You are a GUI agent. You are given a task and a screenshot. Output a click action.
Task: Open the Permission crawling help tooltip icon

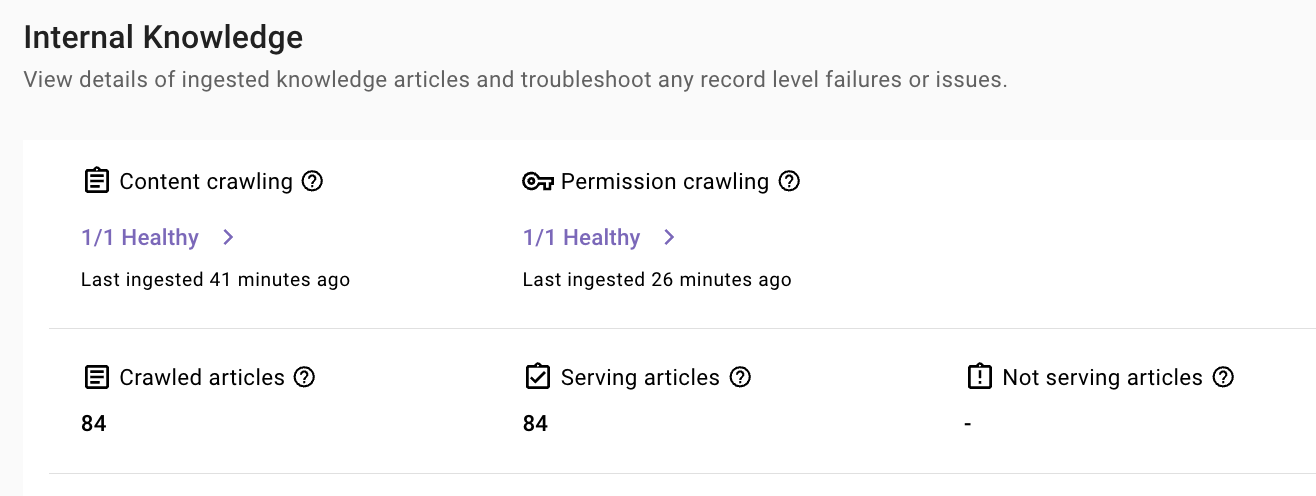point(790,181)
